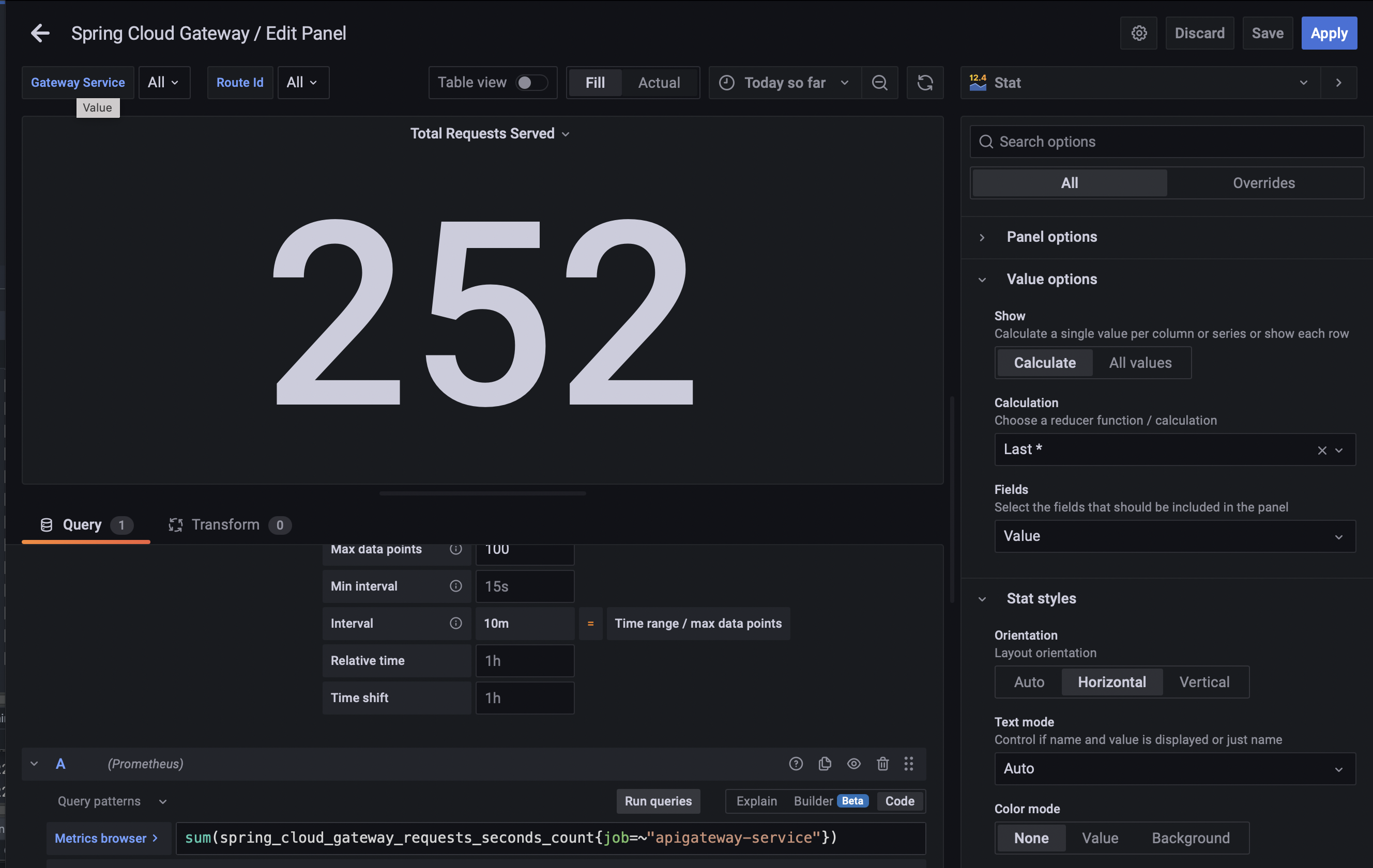Toggle the Table view switch
The height and width of the screenshot is (868, 1373).
531,83
